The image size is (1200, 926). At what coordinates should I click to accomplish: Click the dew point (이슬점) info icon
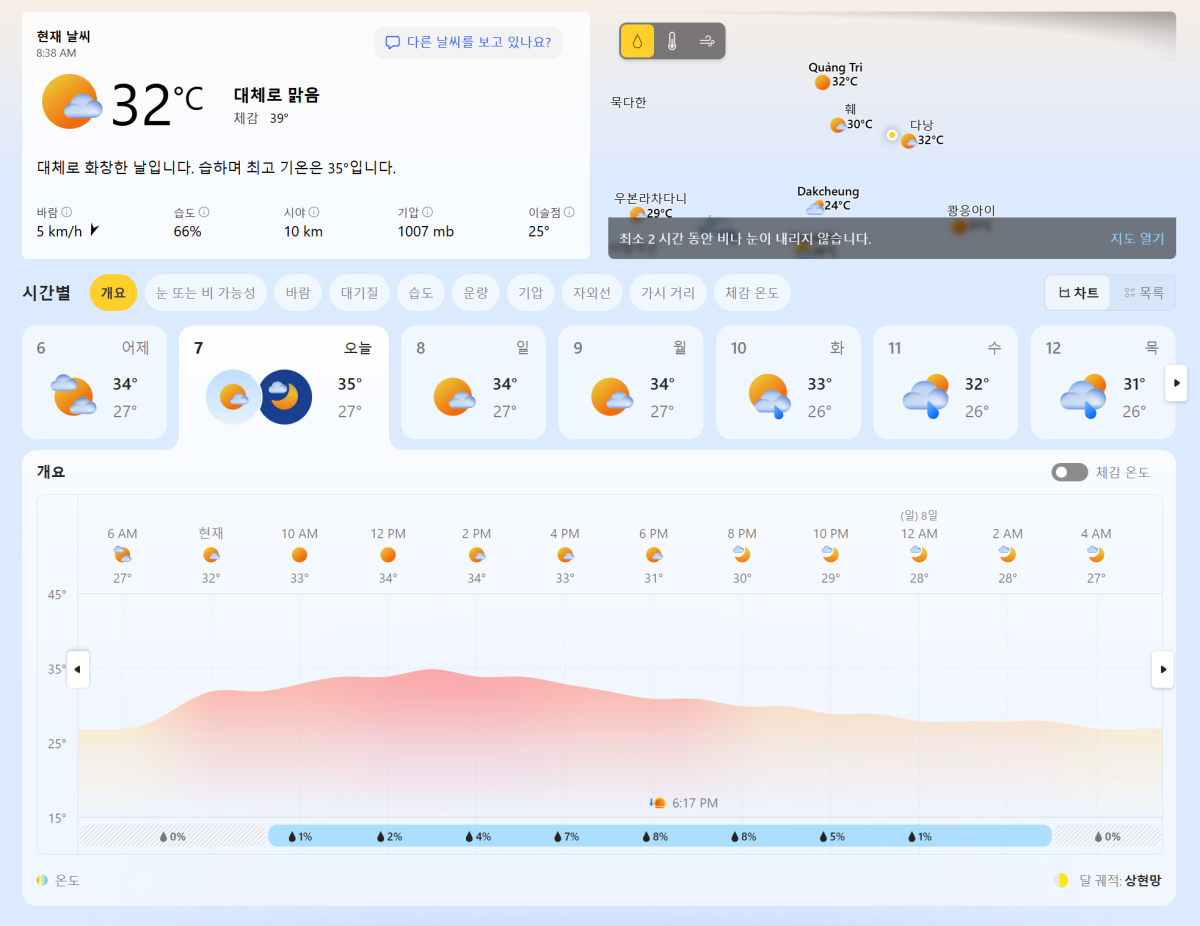[x=569, y=212]
